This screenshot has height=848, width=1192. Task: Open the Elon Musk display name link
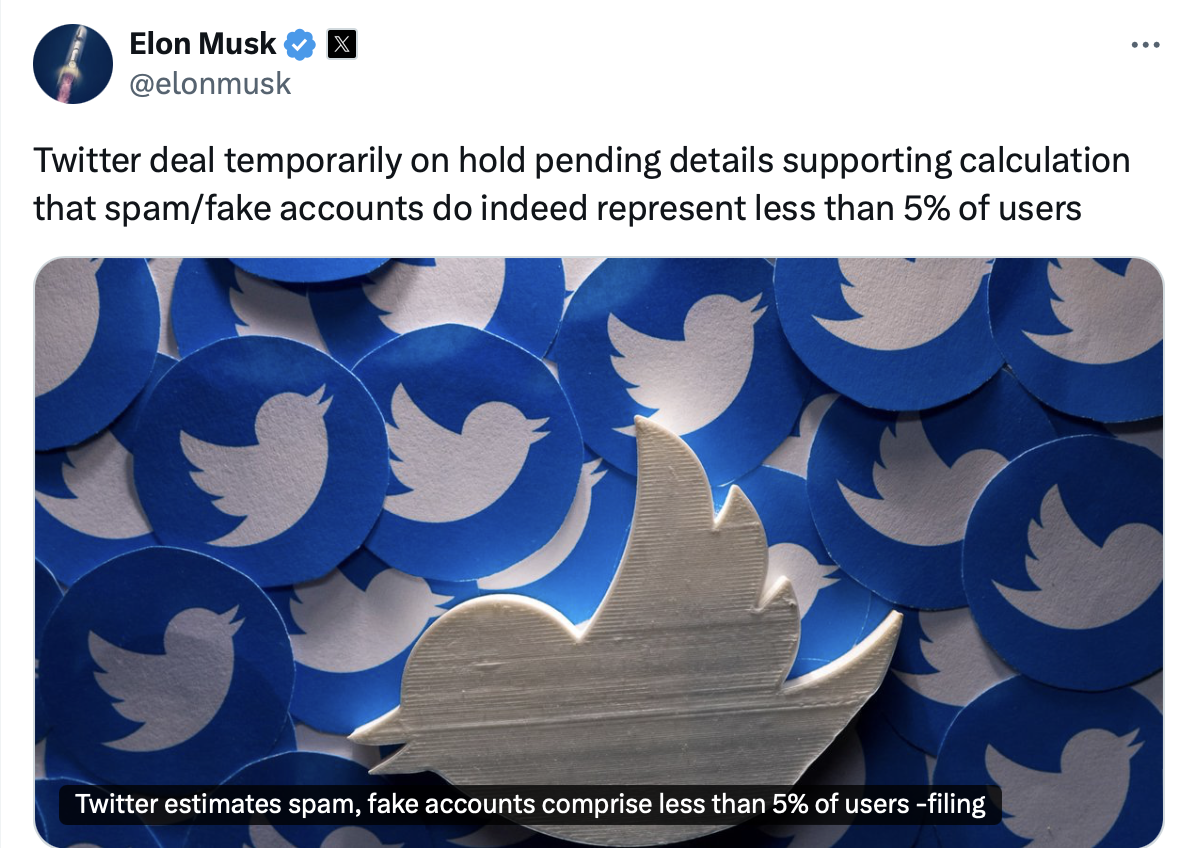click(202, 44)
